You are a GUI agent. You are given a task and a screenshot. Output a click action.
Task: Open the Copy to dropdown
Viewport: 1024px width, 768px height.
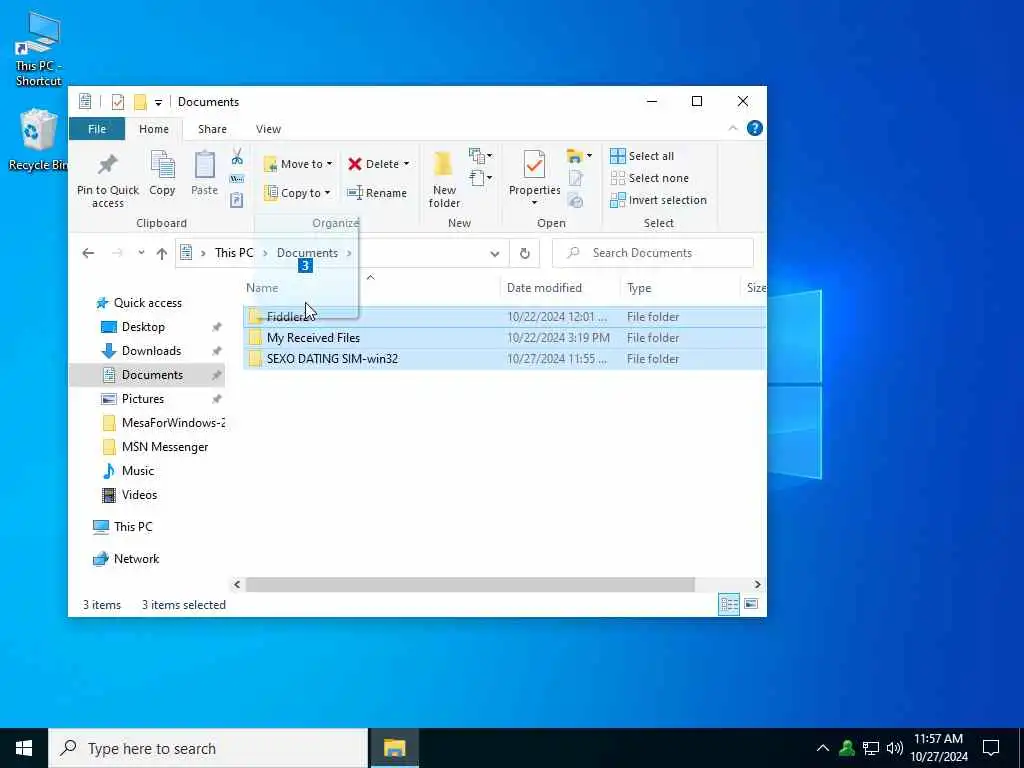(x=297, y=193)
